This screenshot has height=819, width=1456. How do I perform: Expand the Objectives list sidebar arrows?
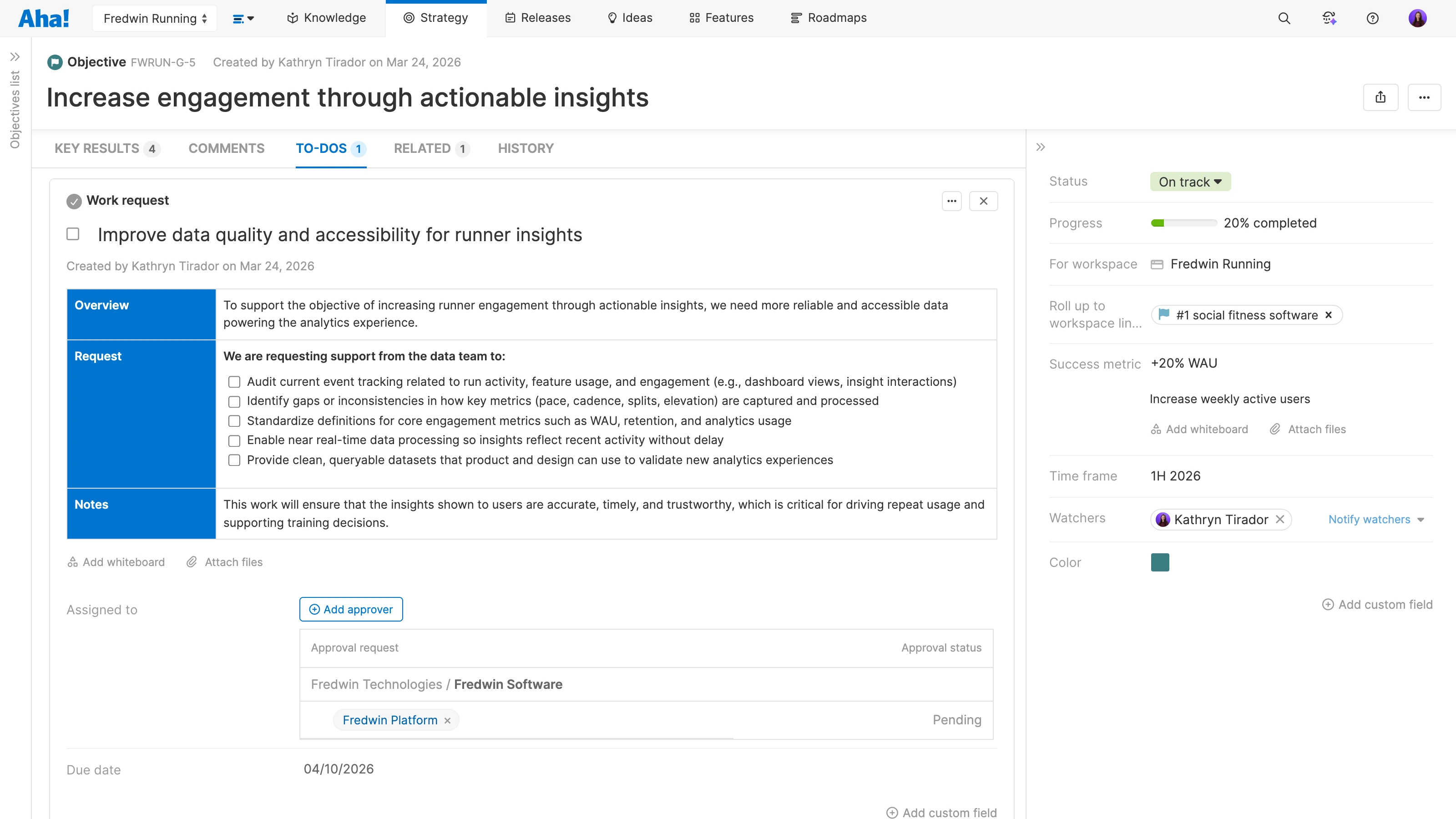tap(15, 56)
